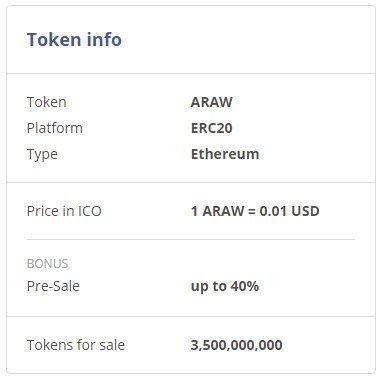
Task: Click the word sale in tokens label
Action: point(111,345)
